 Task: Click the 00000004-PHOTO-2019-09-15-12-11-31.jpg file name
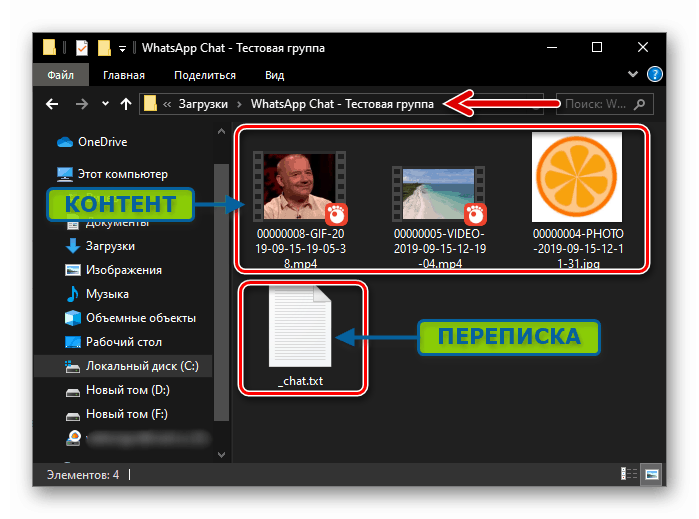coord(578,248)
